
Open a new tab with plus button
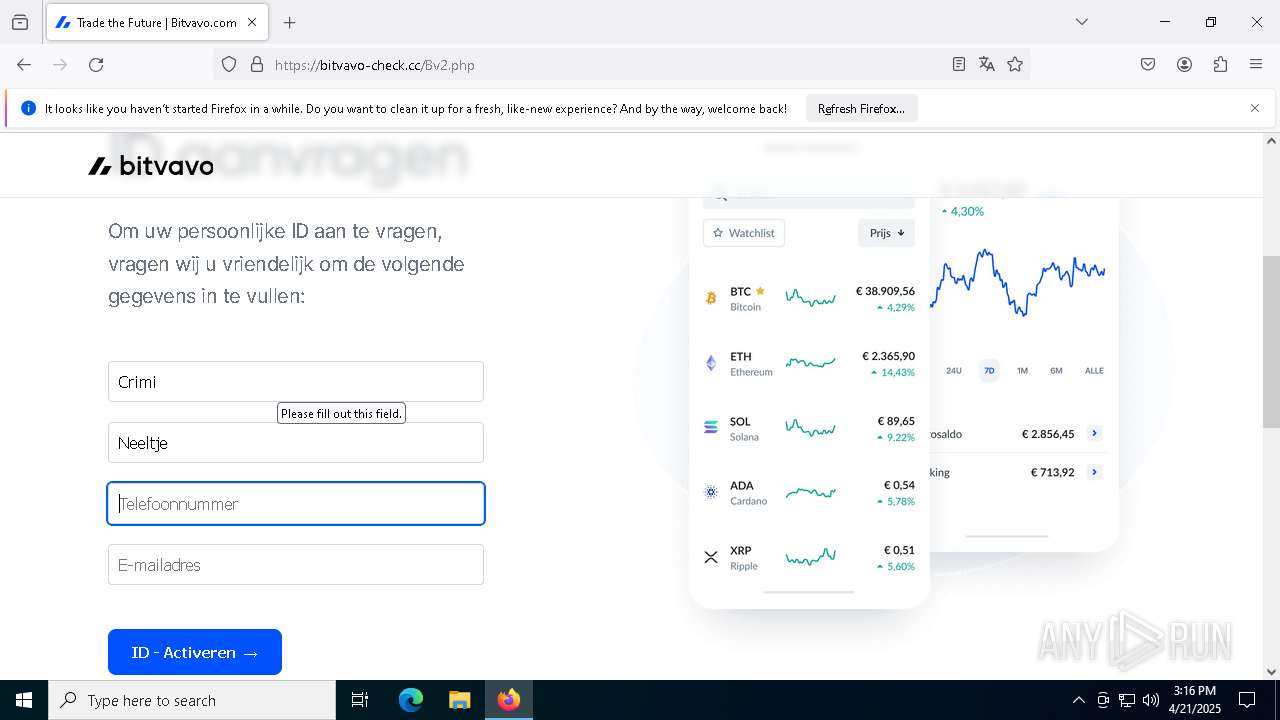coord(289,22)
